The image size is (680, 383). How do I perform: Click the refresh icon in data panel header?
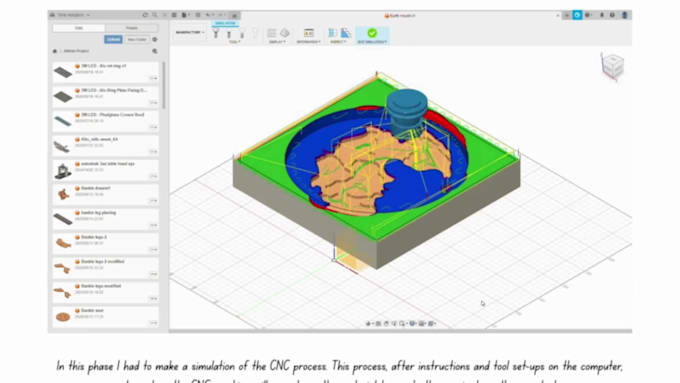145,15
